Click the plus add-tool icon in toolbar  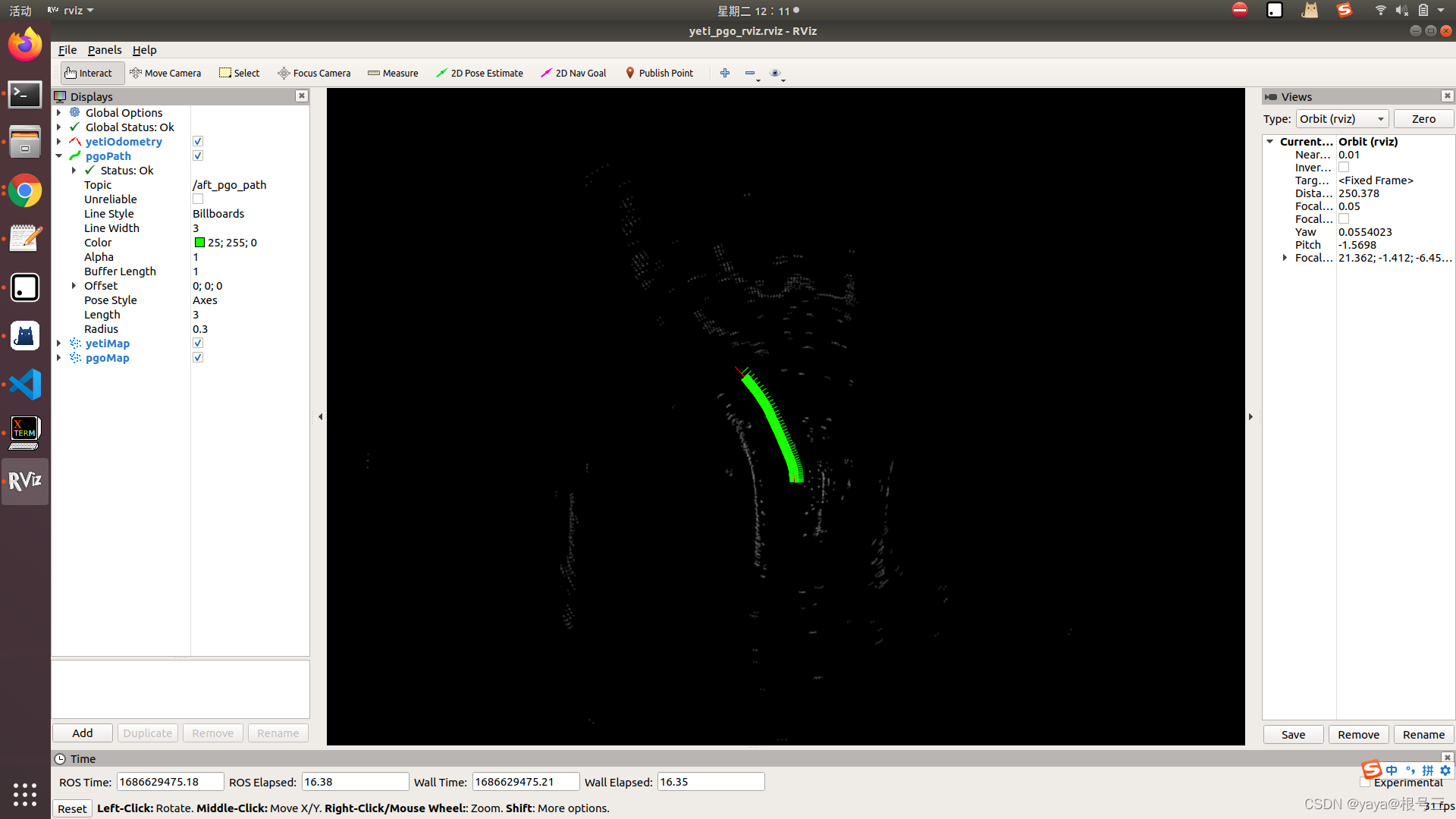click(x=725, y=73)
